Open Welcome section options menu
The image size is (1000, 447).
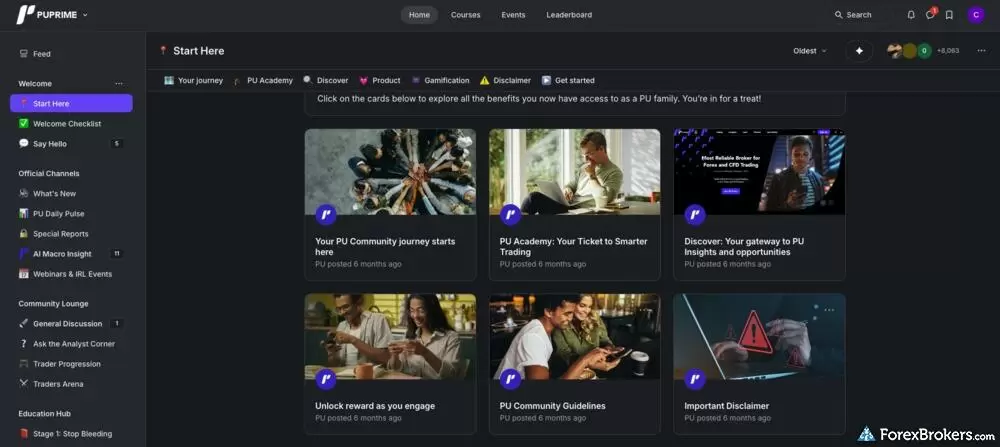(x=119, y=84)
